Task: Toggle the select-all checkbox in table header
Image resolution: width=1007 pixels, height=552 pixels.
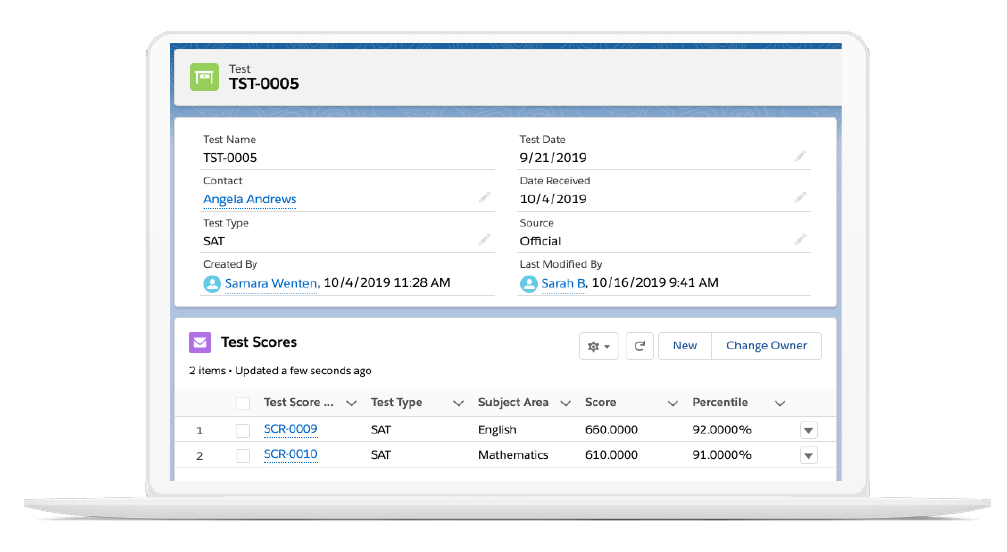Action: click(x=243, y=403)
